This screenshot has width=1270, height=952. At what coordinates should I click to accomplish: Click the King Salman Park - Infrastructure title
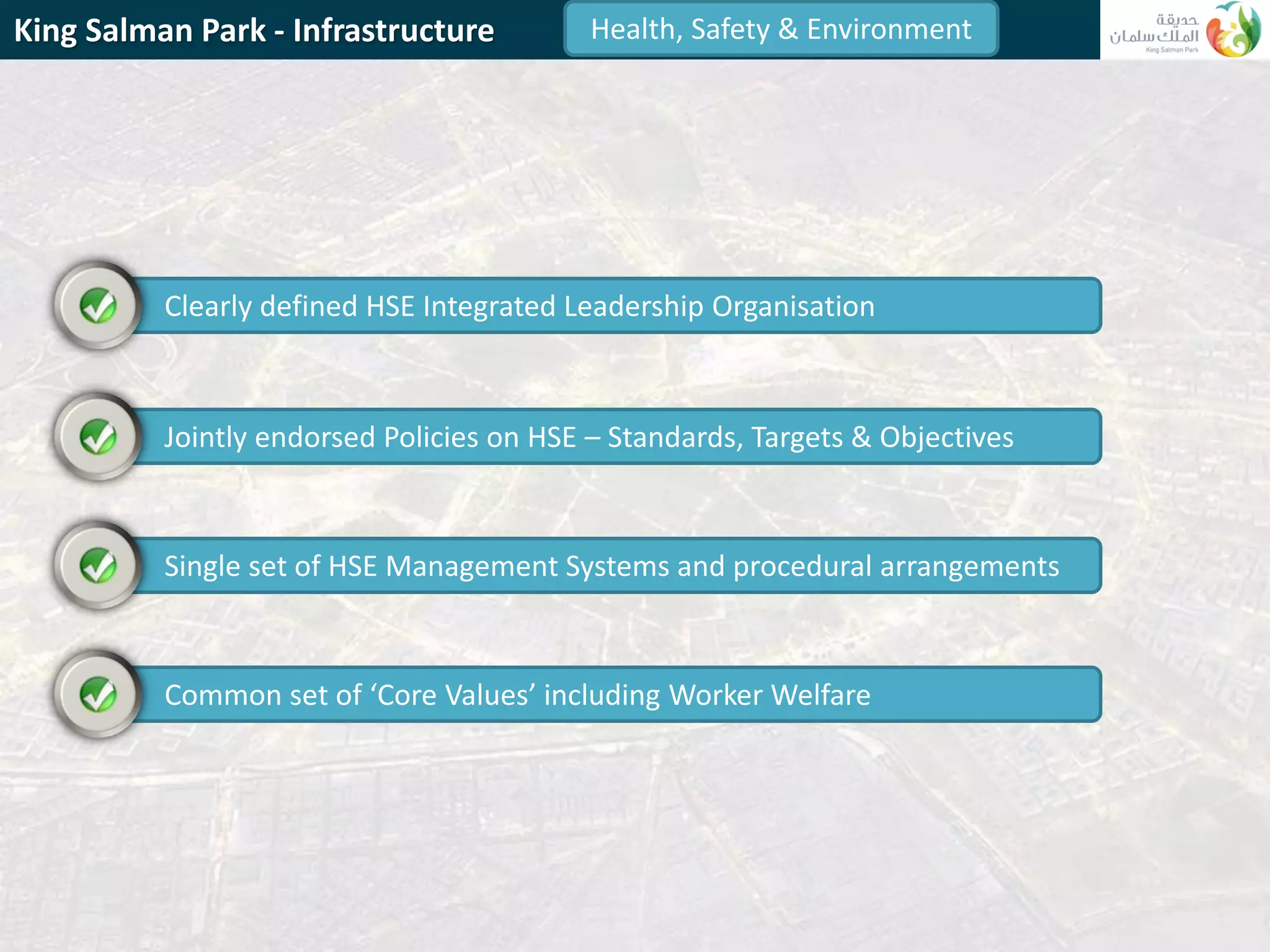click(254, 30)
